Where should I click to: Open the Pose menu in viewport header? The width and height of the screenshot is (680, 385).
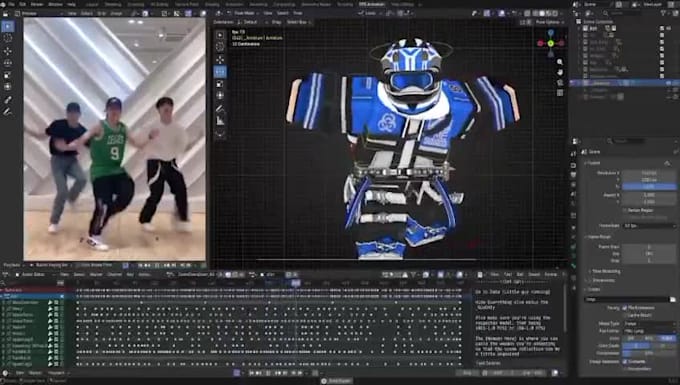coord(298,13)
